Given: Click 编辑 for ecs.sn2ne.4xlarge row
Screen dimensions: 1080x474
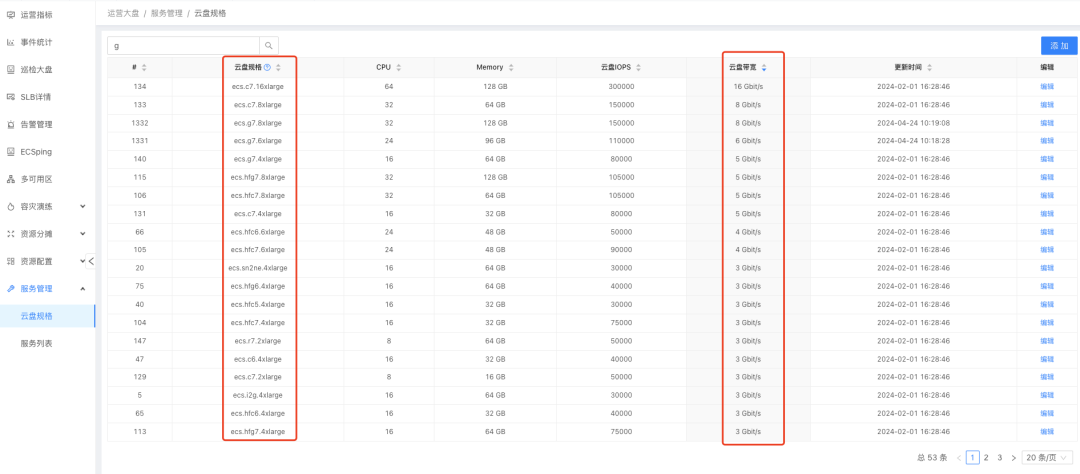Looking at the screenshot, I should (x=1046, y=268).
